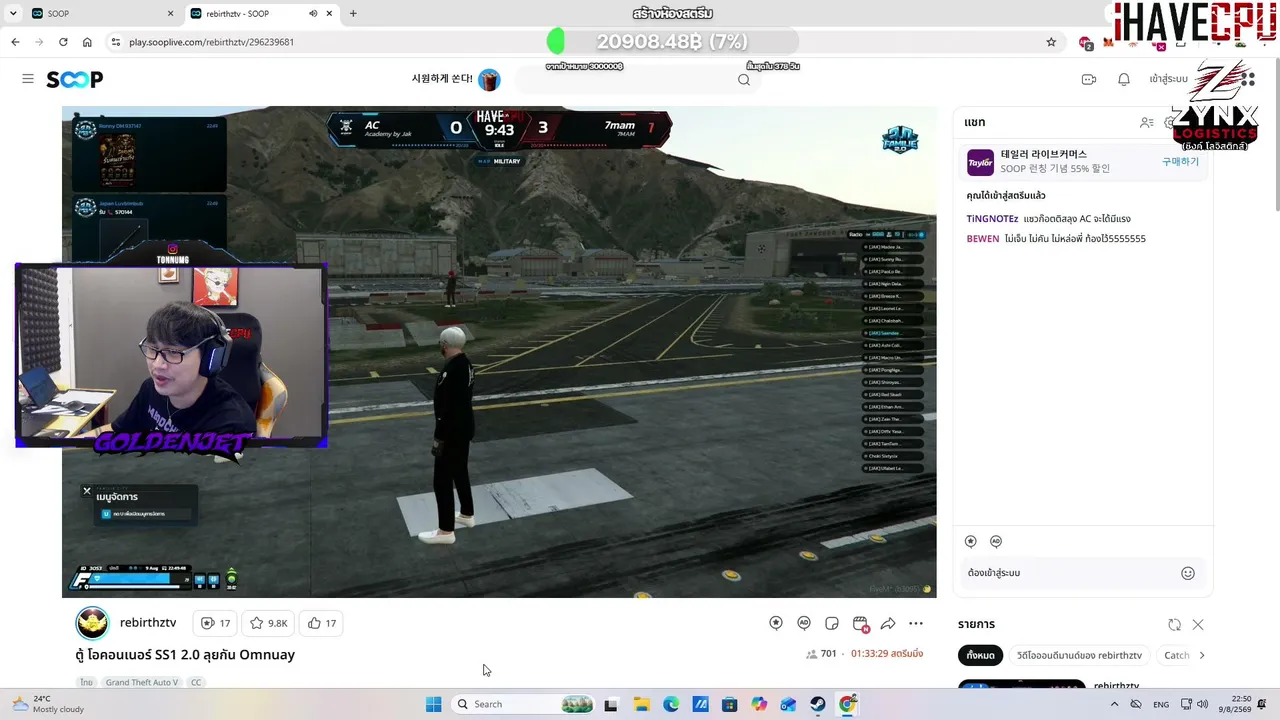
Task: Click the like button showing 17
Action: [322, 623]
